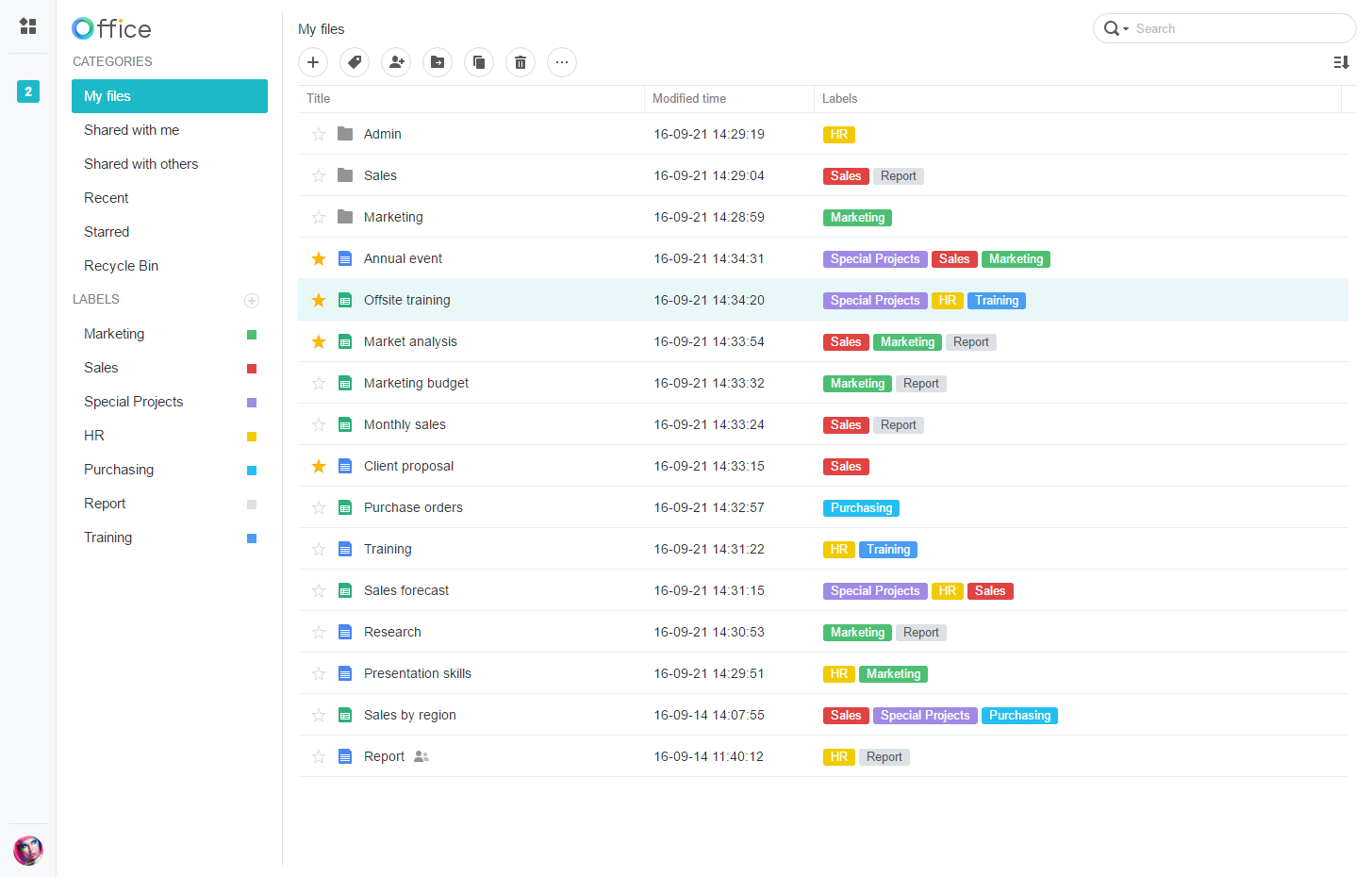This screenshot has width=1372, height=877.
Task: Sort by the Modified time column header
Action: coord(689,98)
